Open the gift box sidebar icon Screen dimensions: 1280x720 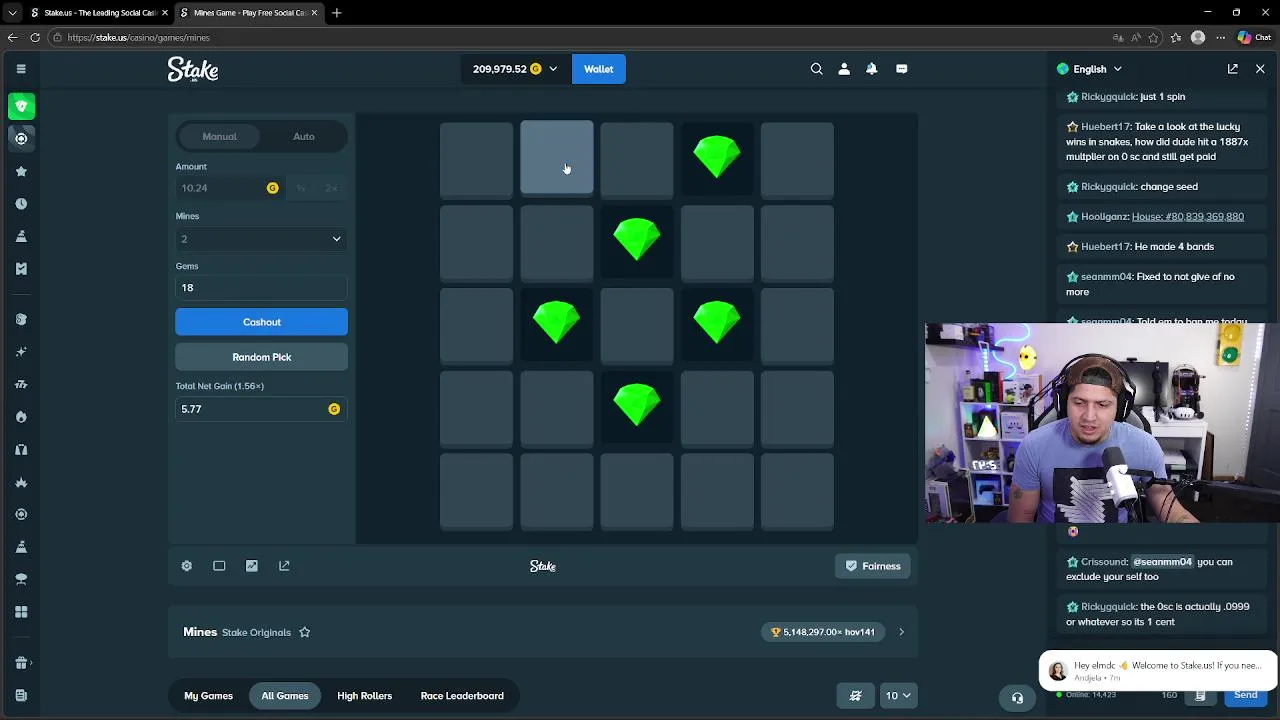point(21,662)
